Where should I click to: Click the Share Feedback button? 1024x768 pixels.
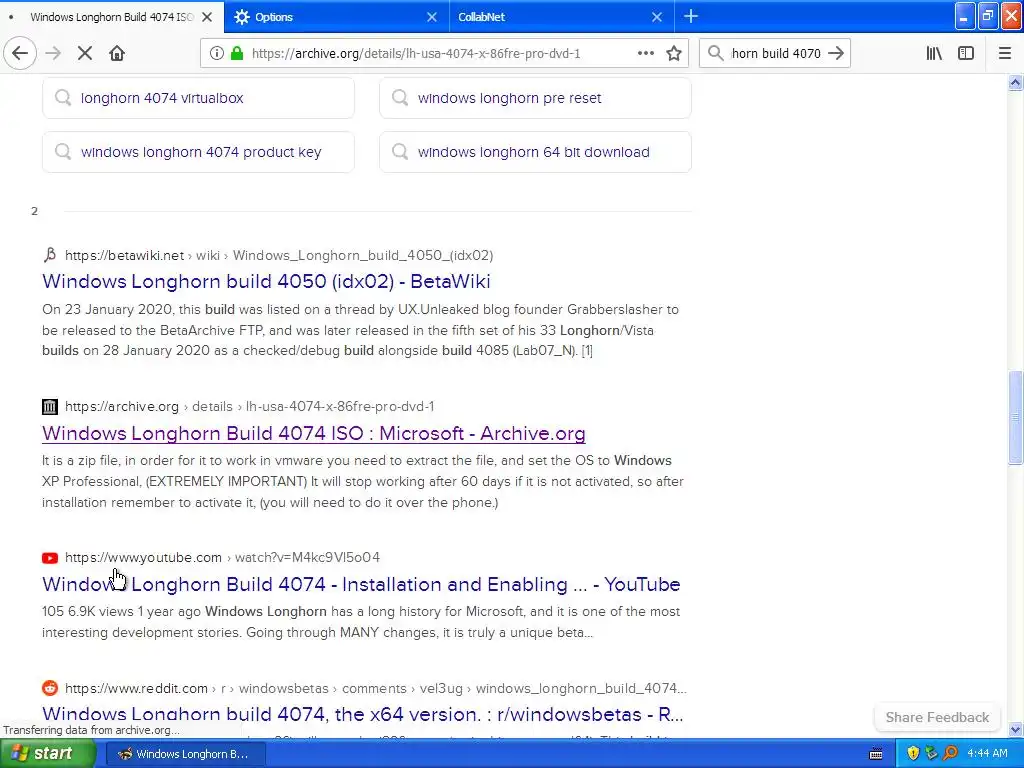tap(937, 717)
